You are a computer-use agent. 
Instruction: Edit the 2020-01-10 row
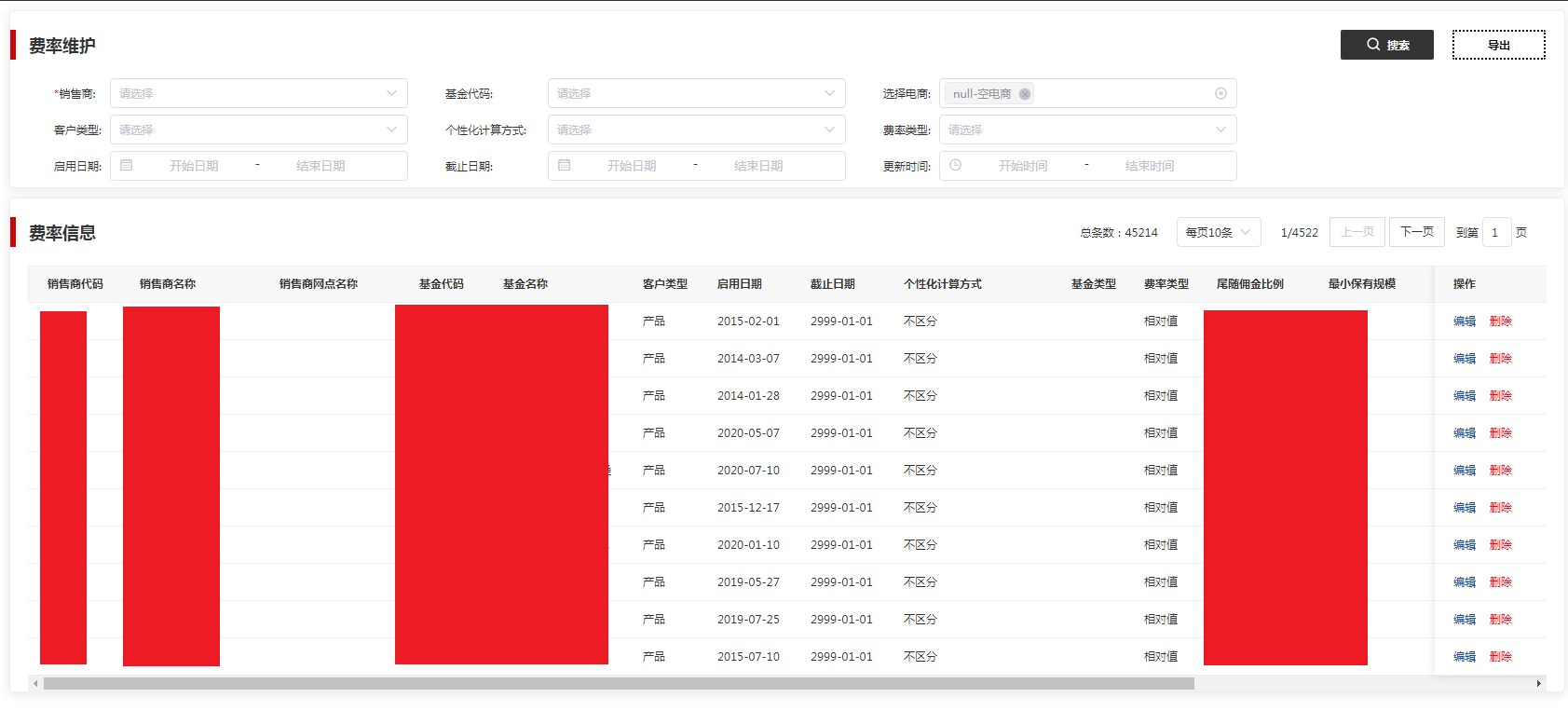coord(1465,545)
